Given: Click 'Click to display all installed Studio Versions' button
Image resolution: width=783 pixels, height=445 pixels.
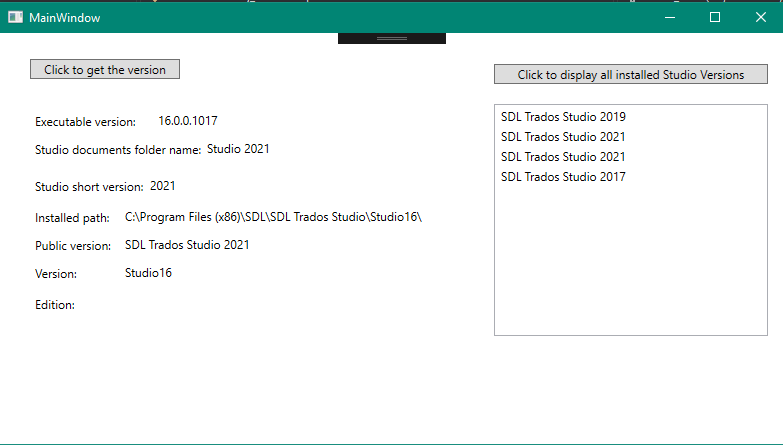Looking at the screenshot, I should pyautogui.click(x=631, y=74).
